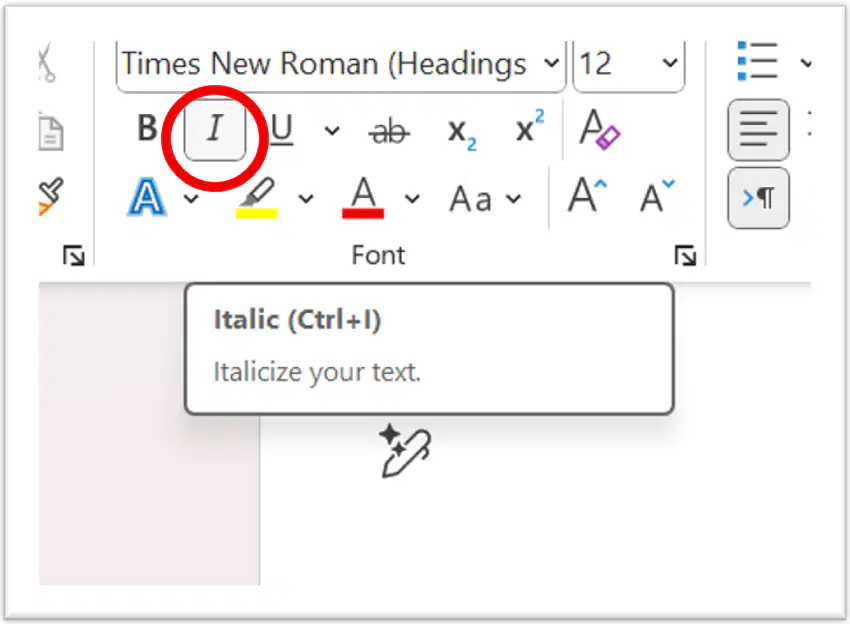Apply red font color
Viewport: 850px width, 624px height.
click(363, 198)
